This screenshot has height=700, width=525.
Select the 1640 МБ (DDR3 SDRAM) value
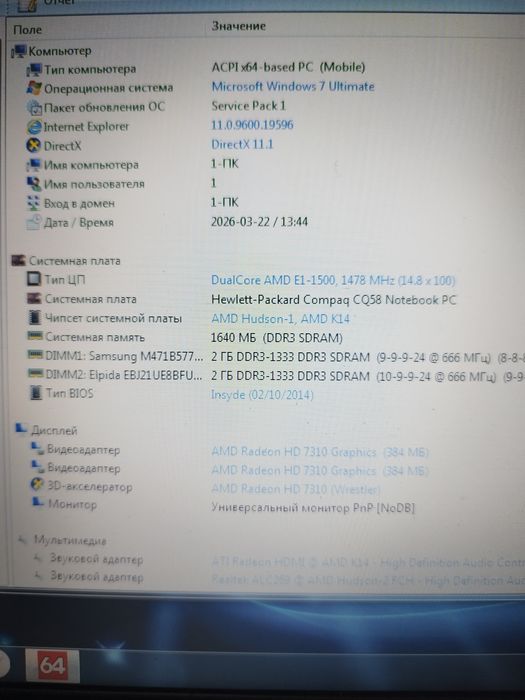277,338
